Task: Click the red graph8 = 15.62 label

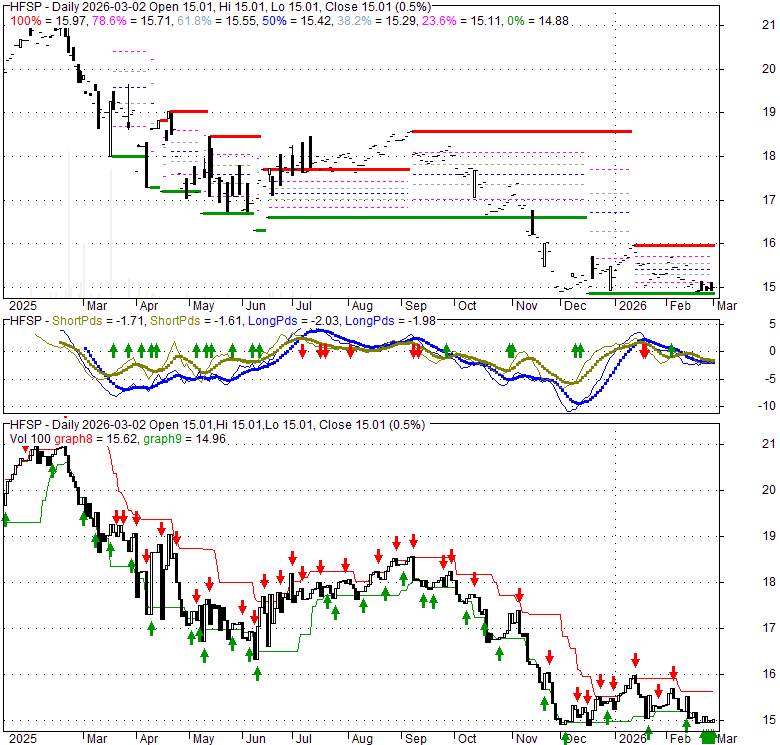Action: point(96,439)
